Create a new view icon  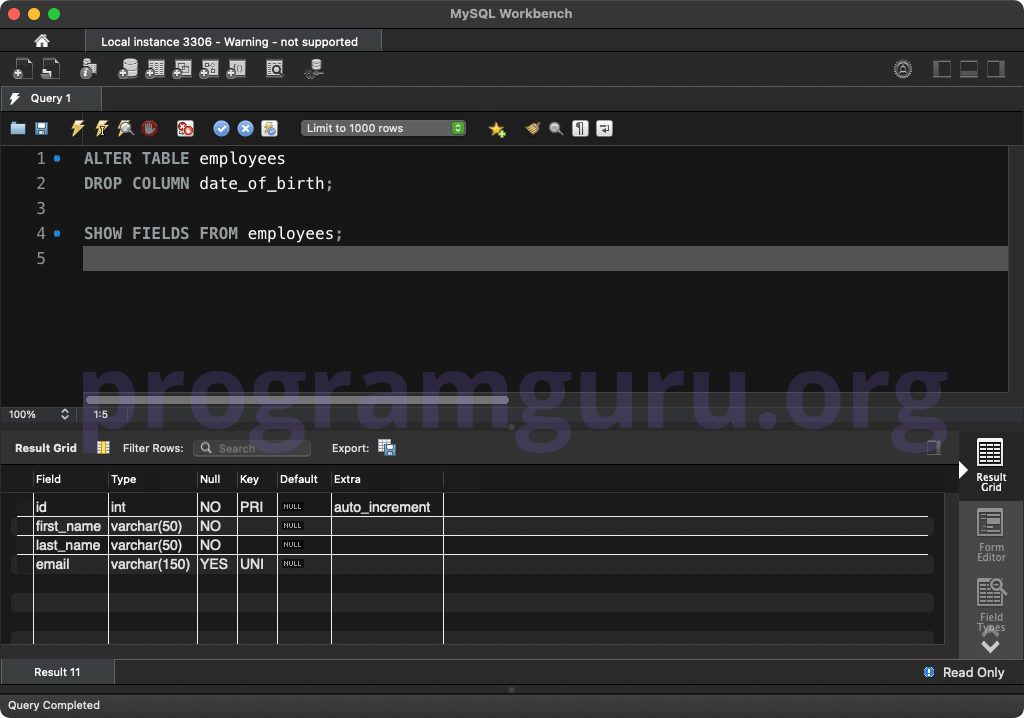tap(182, 69)
